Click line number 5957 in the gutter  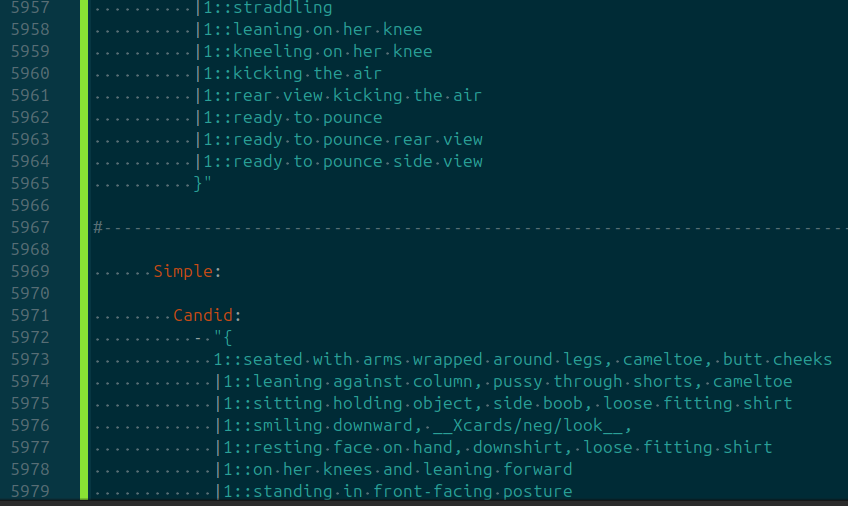[29, 8]
